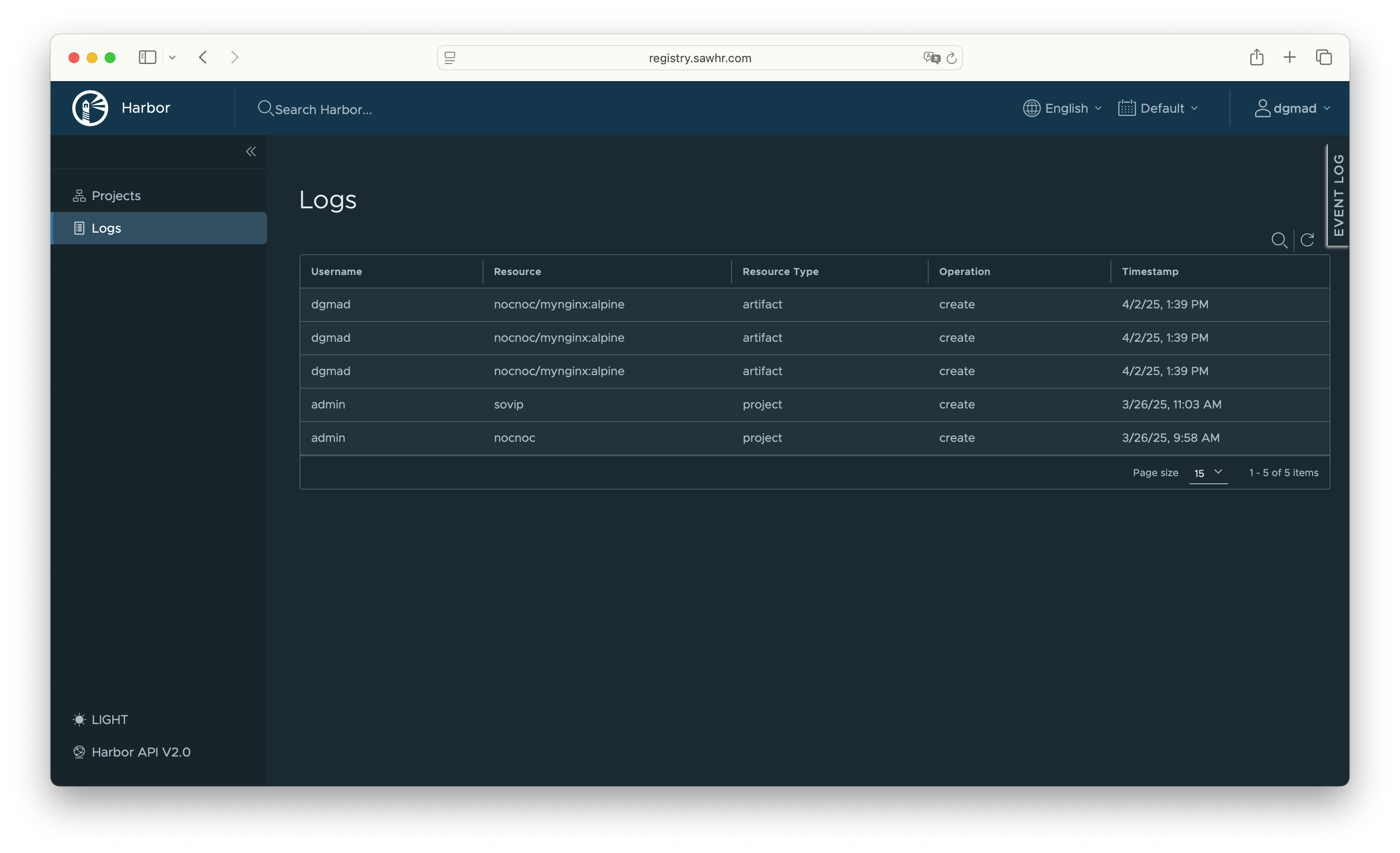The width and height of the screenshot is (1400, 853).
Task: Click the translate icon in address bar
Action: (x=931, y=57)
